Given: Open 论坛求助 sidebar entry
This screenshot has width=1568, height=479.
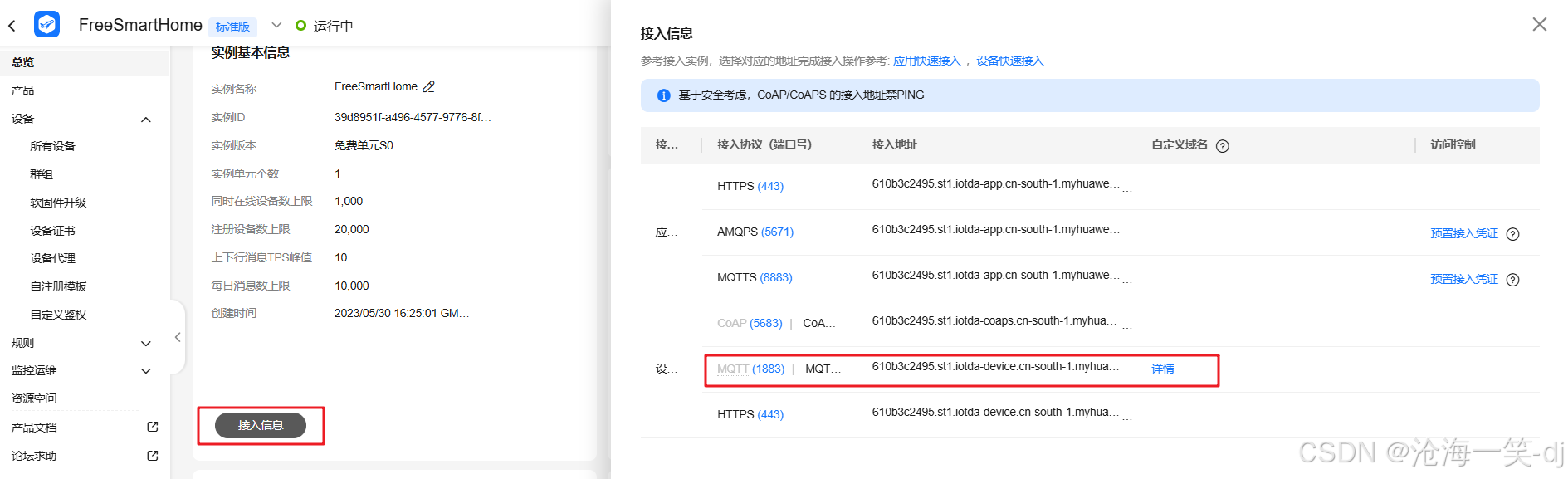Looking at the screenshot, I should click(x=34, y=456).
